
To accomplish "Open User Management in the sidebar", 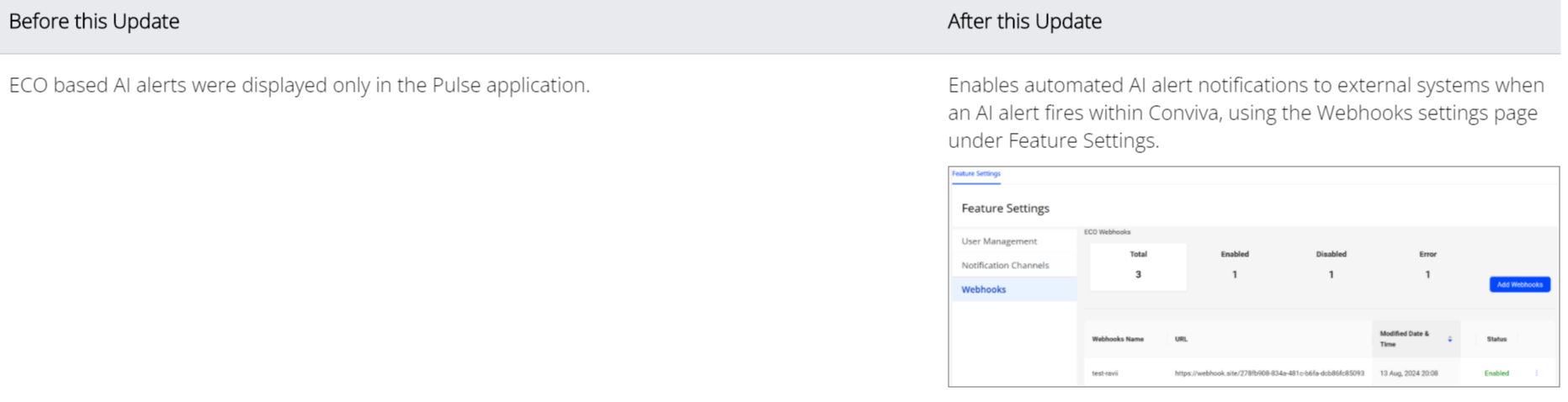I will (x=999, y=241).
